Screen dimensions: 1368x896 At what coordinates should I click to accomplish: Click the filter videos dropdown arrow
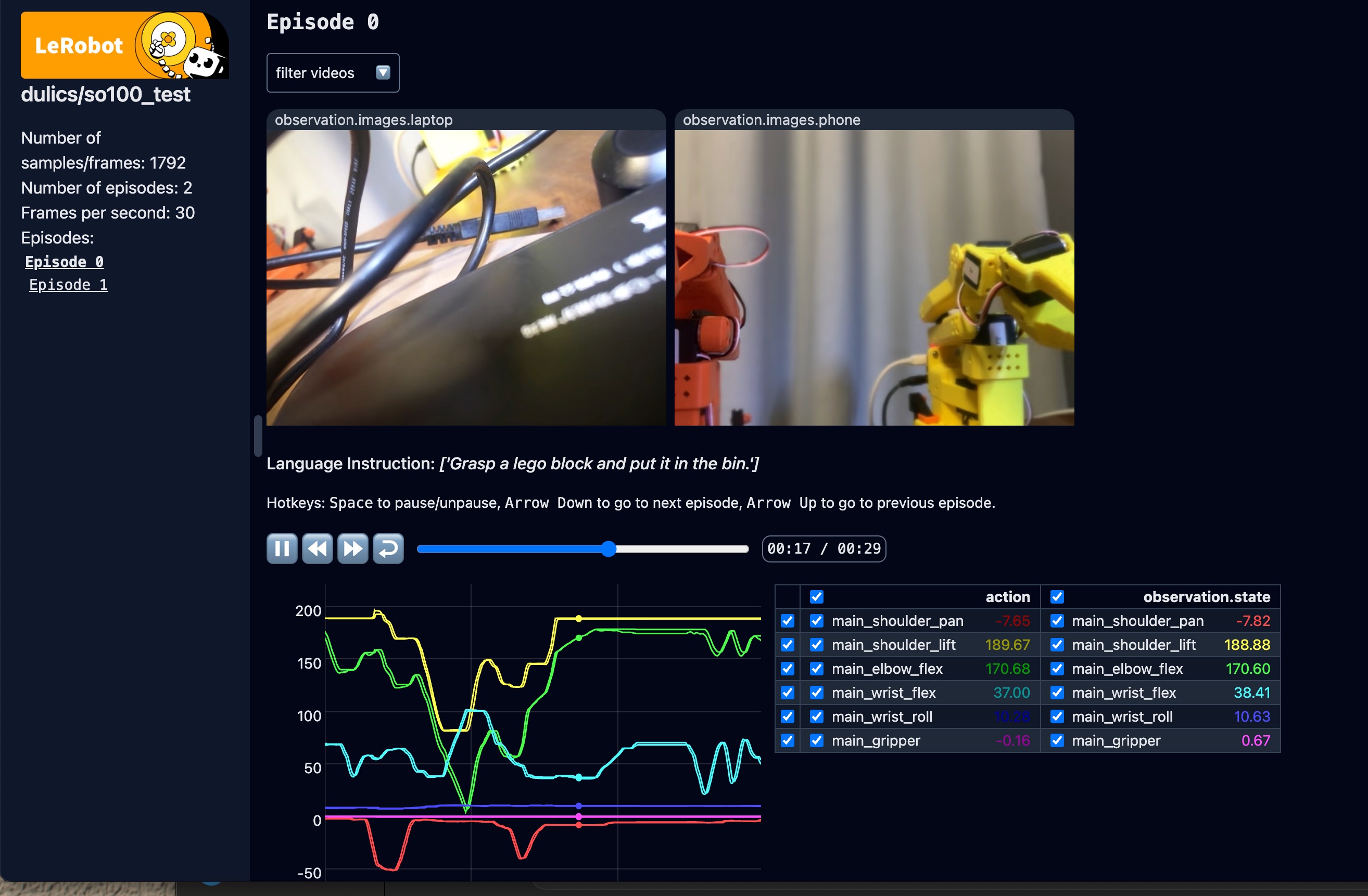tap(383, 72)
